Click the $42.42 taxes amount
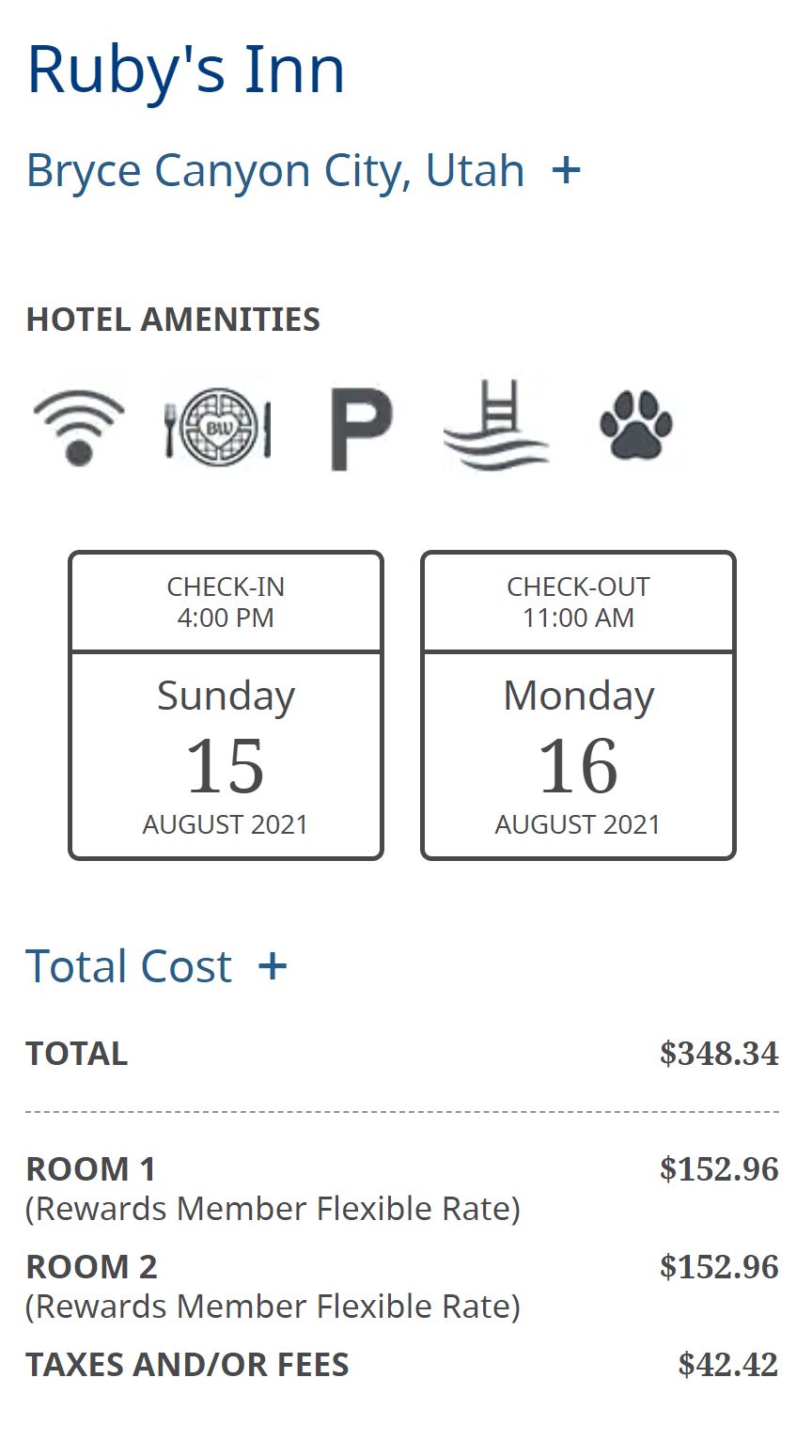Screen dimensions: 812x1456 (x=728, y=1365)
